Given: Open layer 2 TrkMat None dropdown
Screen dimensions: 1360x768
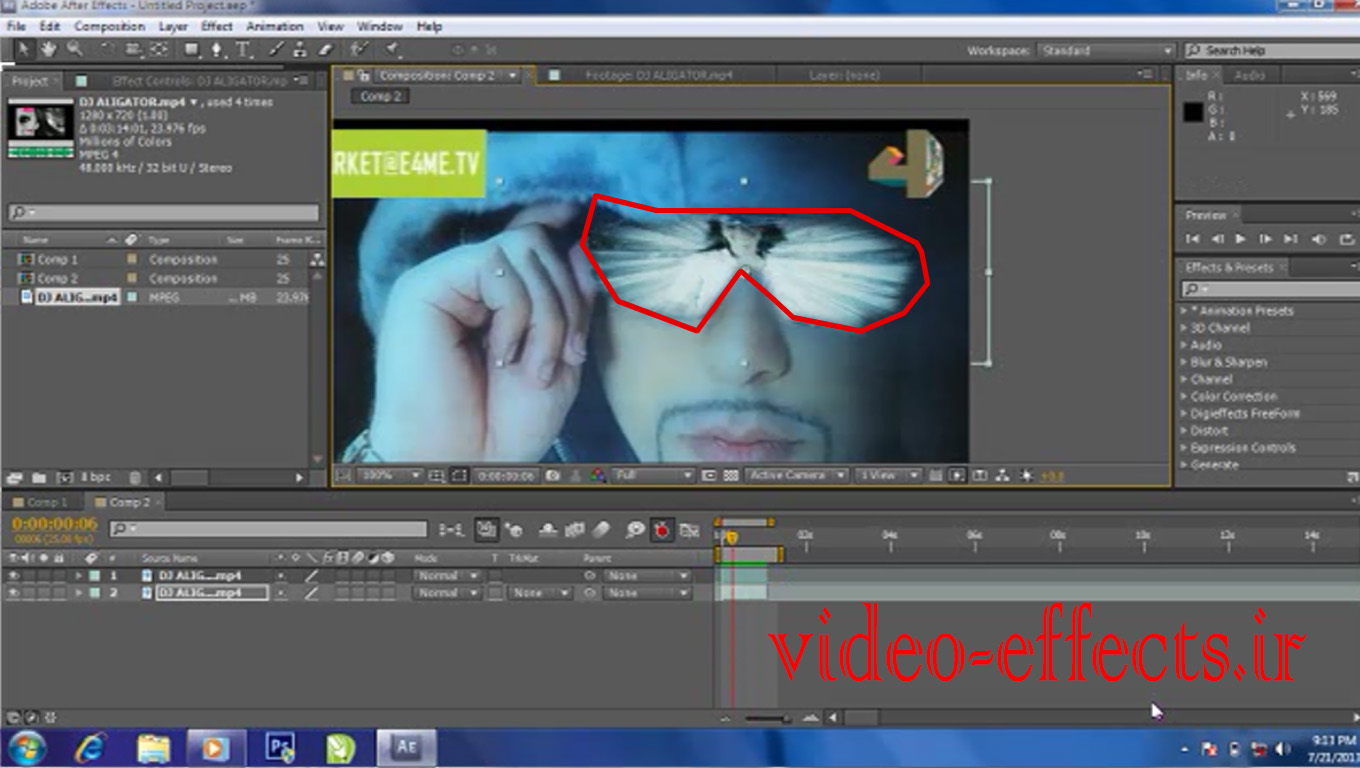Looking at the screenshot, I should (538, 593).
